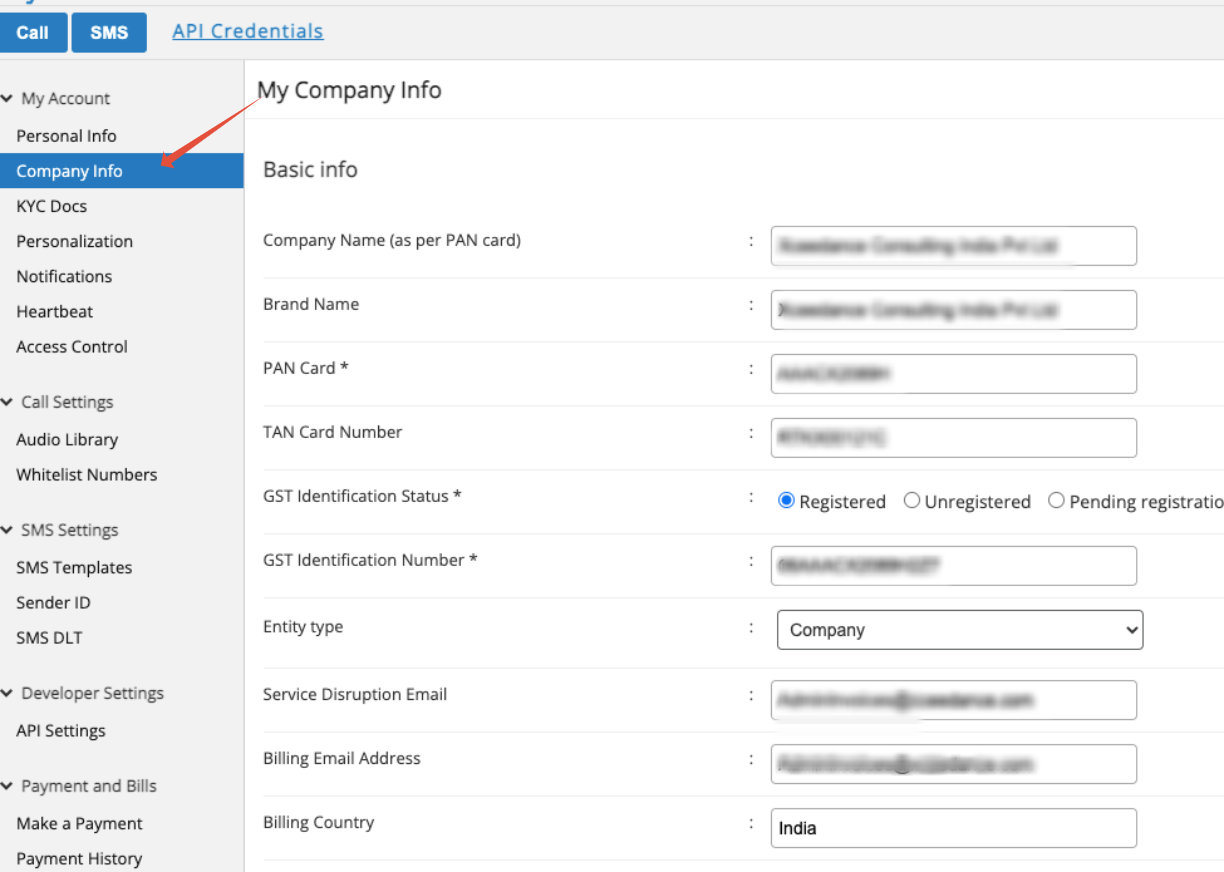Screen dimensions: 1224x872
Task: Select the Unregistered GST status radio
Action: pos(912,501)
